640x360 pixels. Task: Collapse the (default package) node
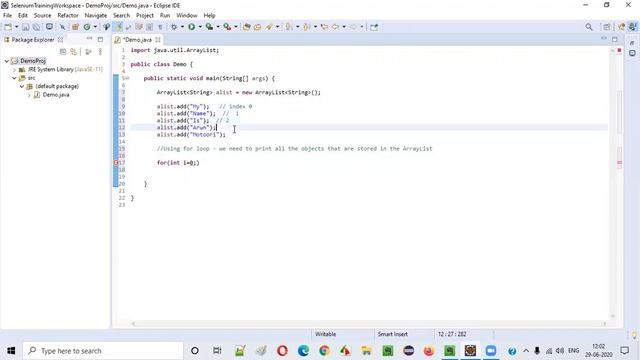pos(22,87)
